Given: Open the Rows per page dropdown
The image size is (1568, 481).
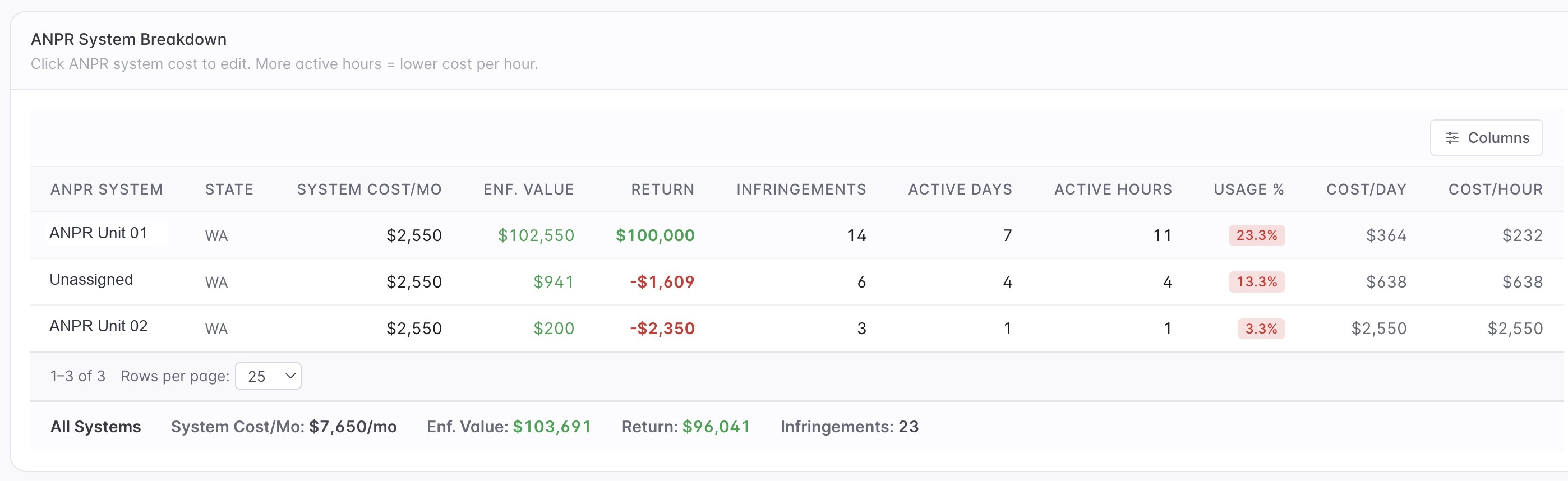Looking at the screenshot, I should pyautogui.click(x=268, y=376).
